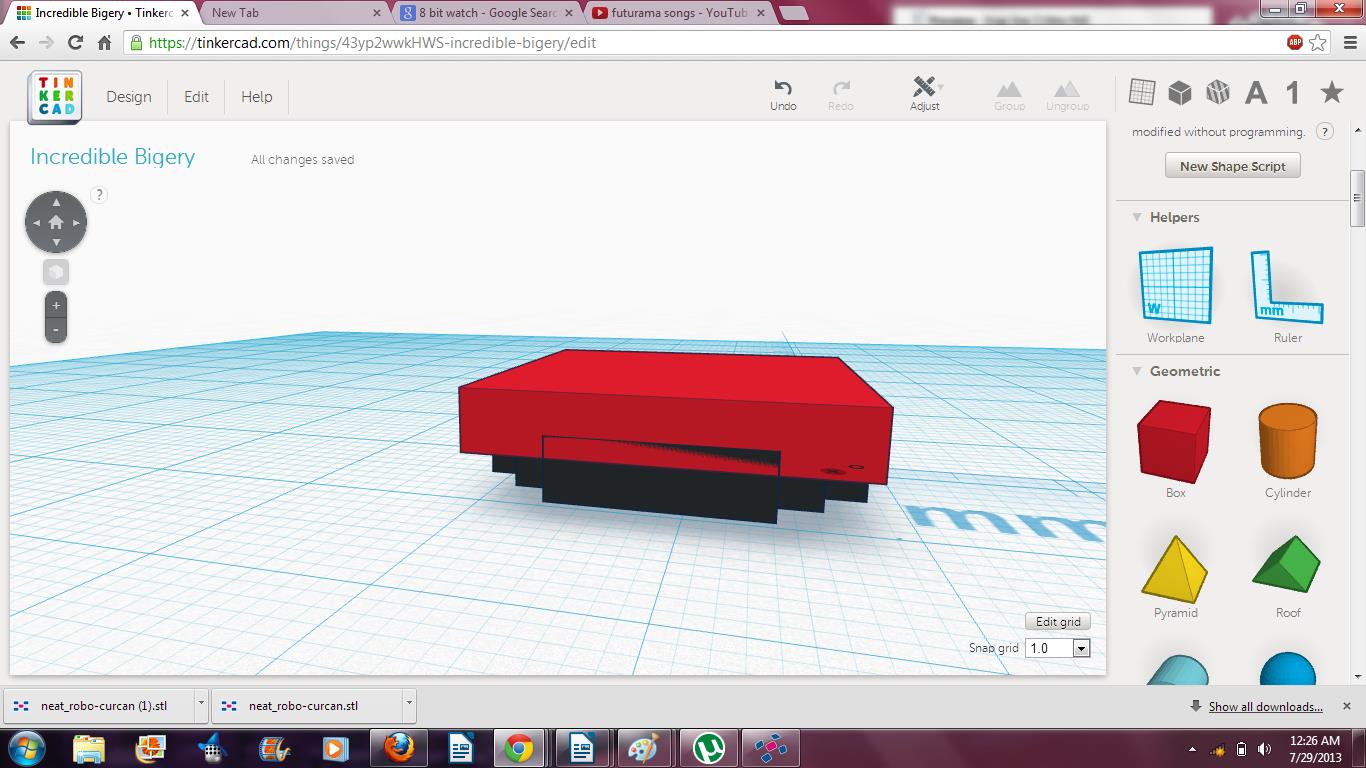Click the solid cube icon in sidebar

point(1180,92)
